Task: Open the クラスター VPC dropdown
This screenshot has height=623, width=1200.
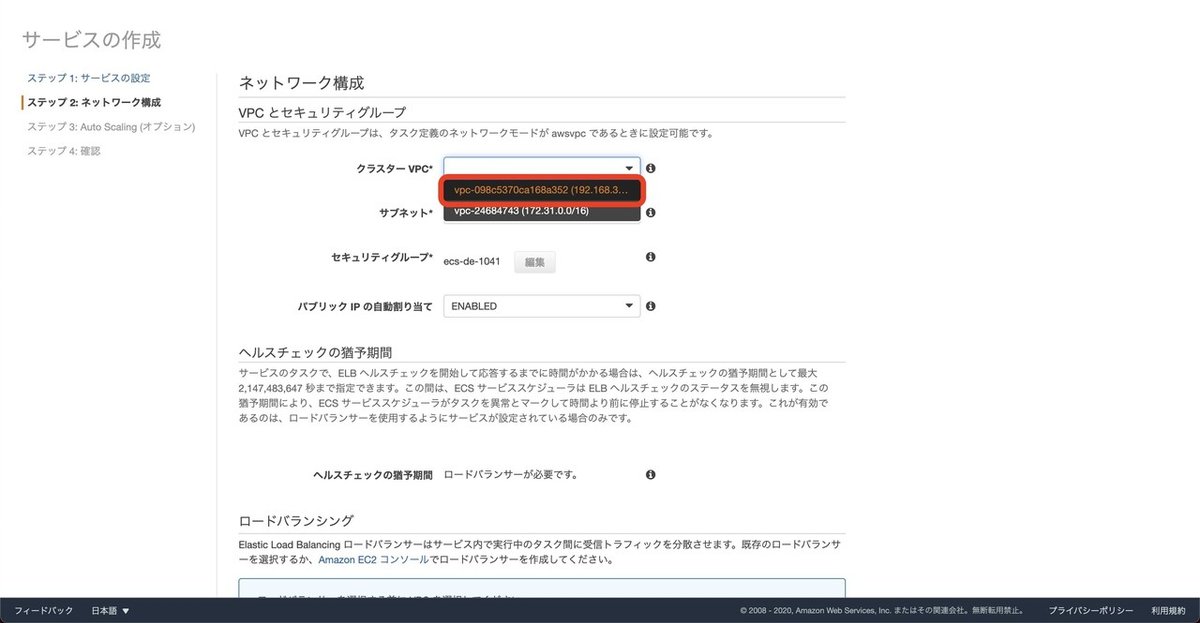Action: coord(542,168)
